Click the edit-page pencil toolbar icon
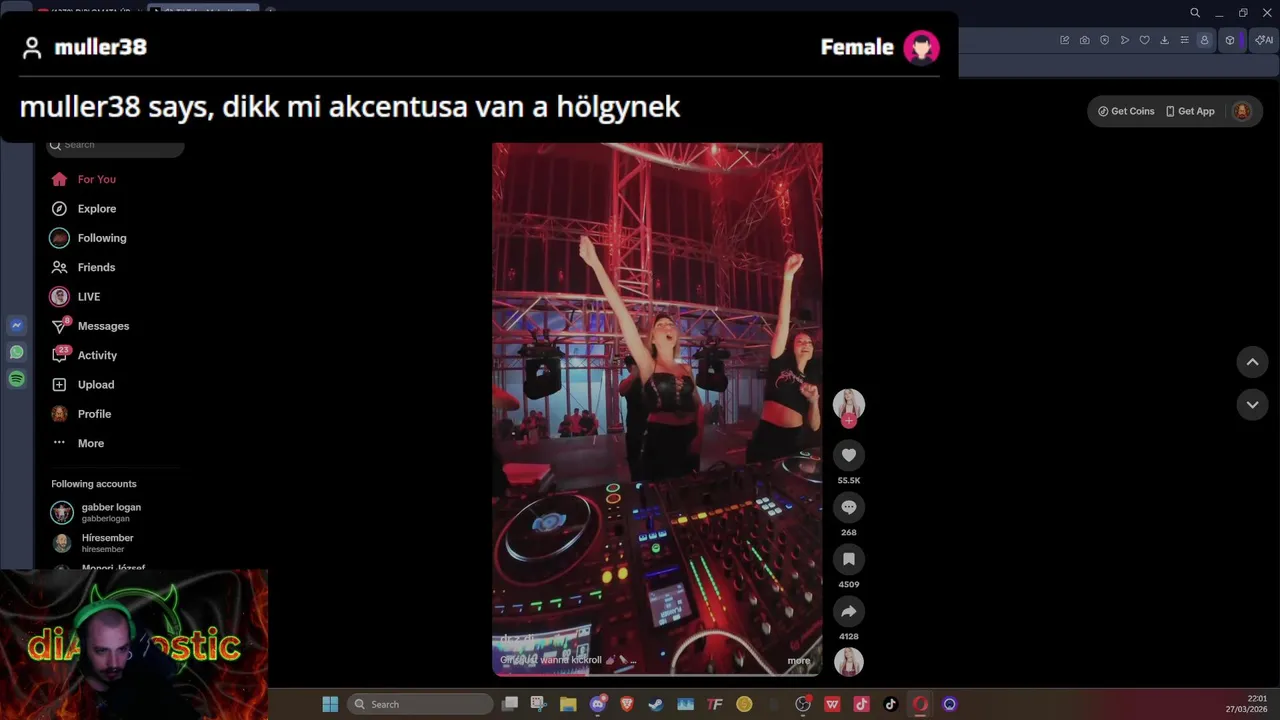This screenshot has width=1280, height=720. click(1065, 40)
